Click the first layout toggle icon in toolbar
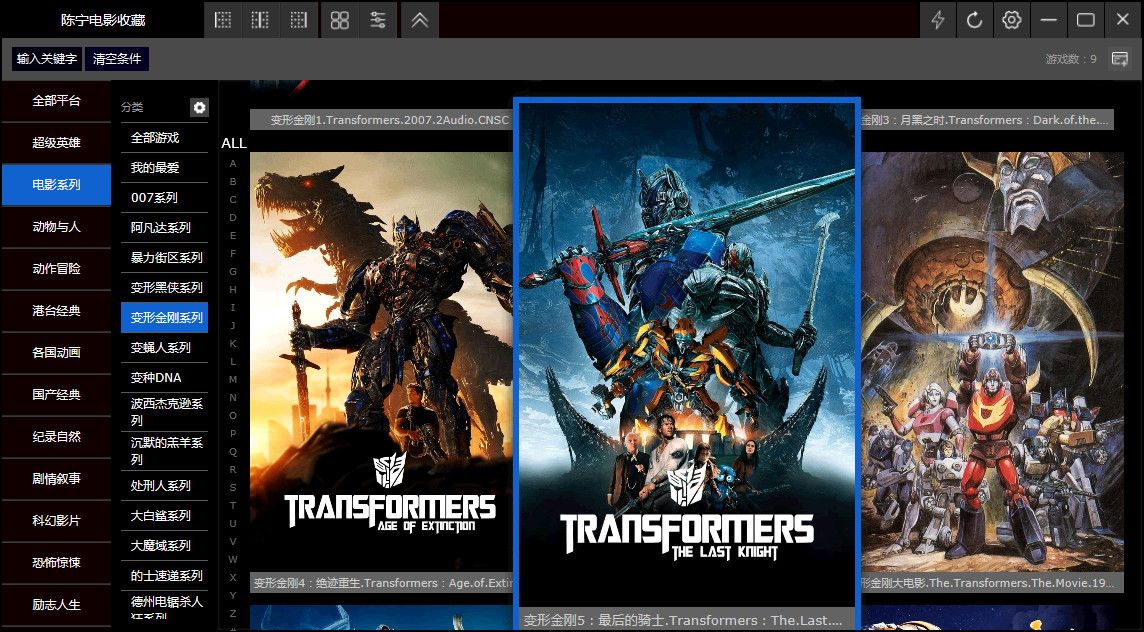The image size is (1144, 632). (x=224, y=20)
